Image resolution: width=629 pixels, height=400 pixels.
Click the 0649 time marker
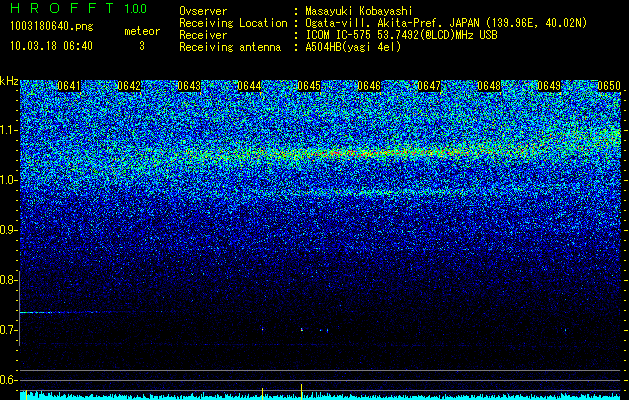549,86
